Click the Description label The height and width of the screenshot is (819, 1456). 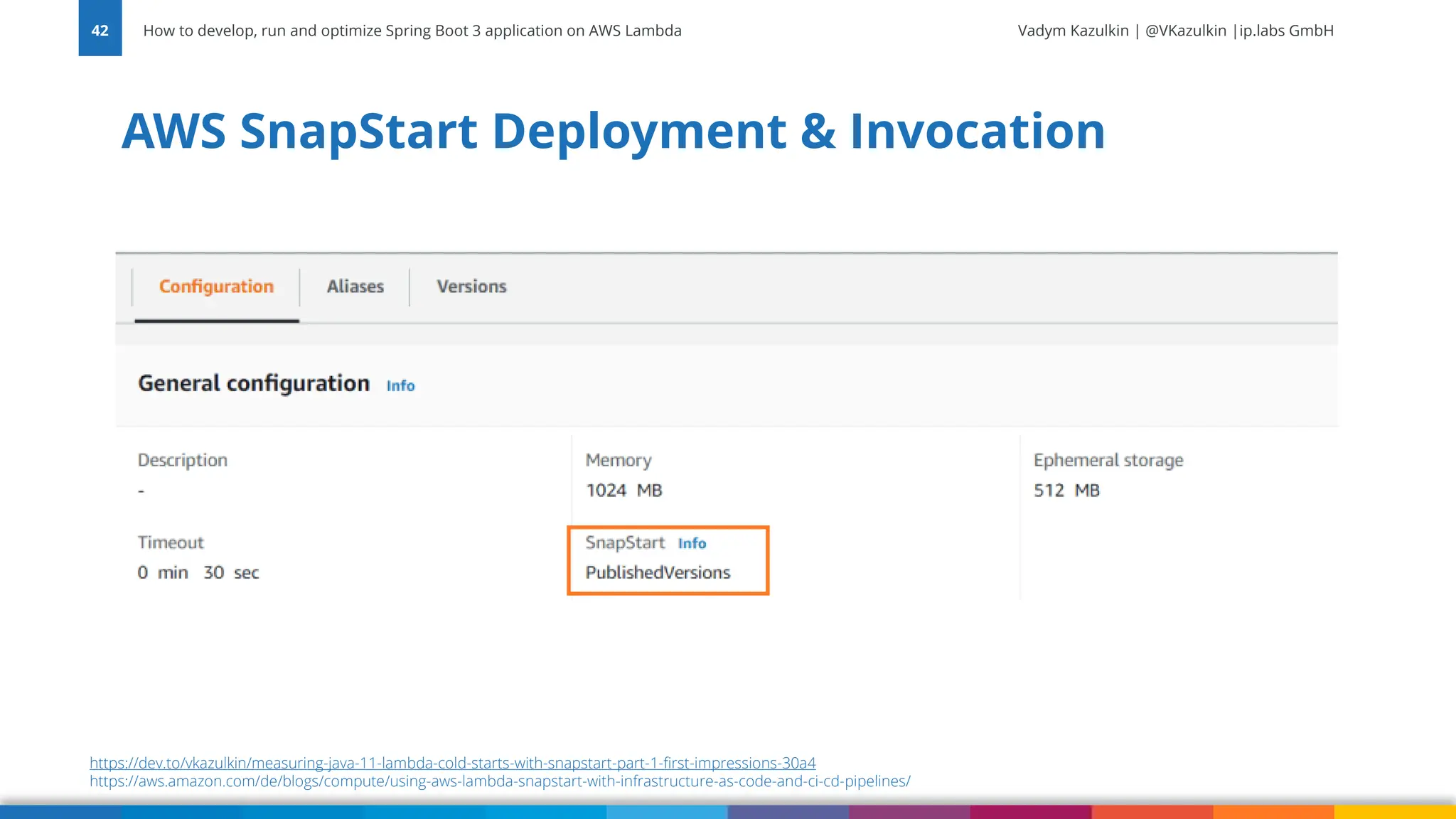[x=182, y=460]
